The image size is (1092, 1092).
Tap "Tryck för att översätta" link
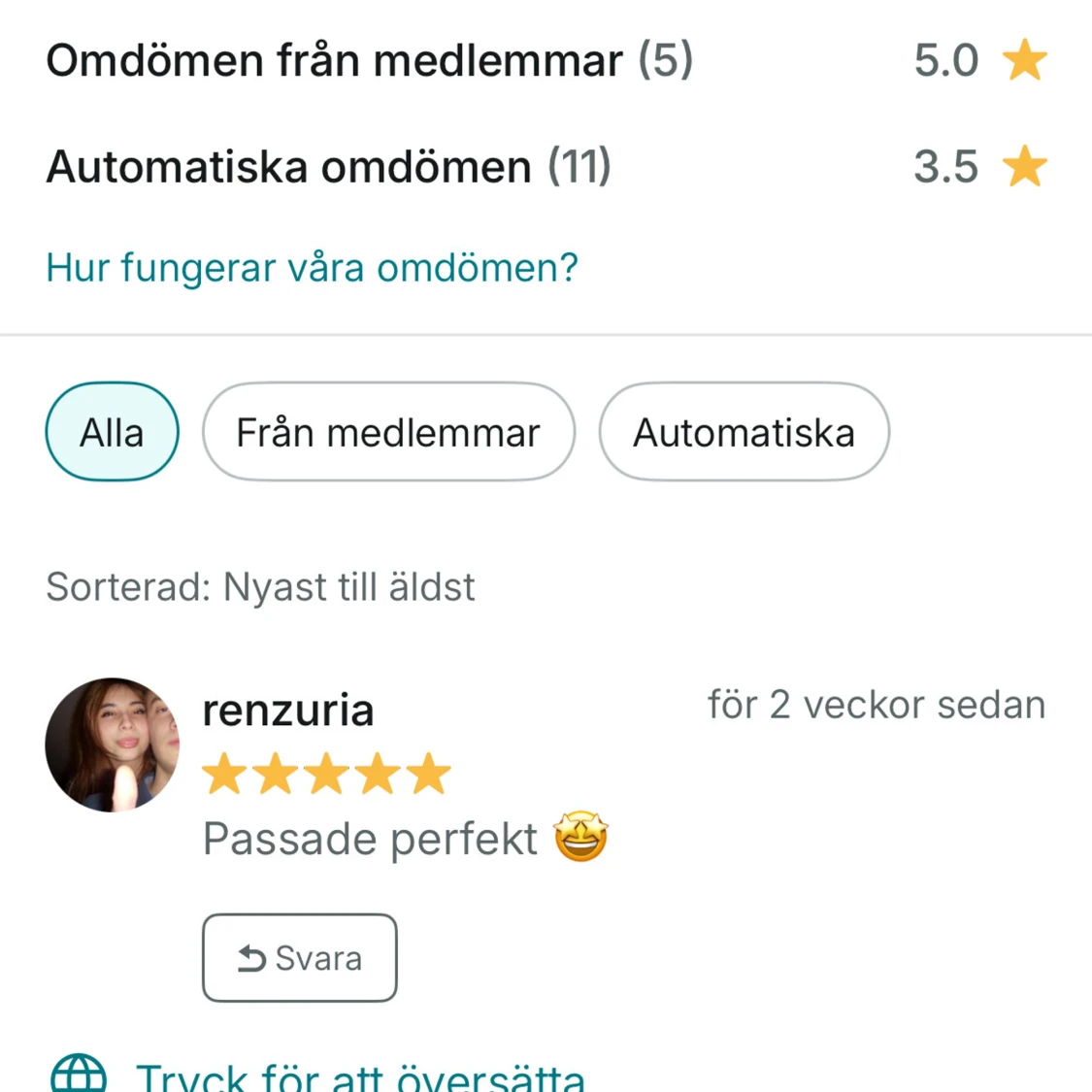360,1077
